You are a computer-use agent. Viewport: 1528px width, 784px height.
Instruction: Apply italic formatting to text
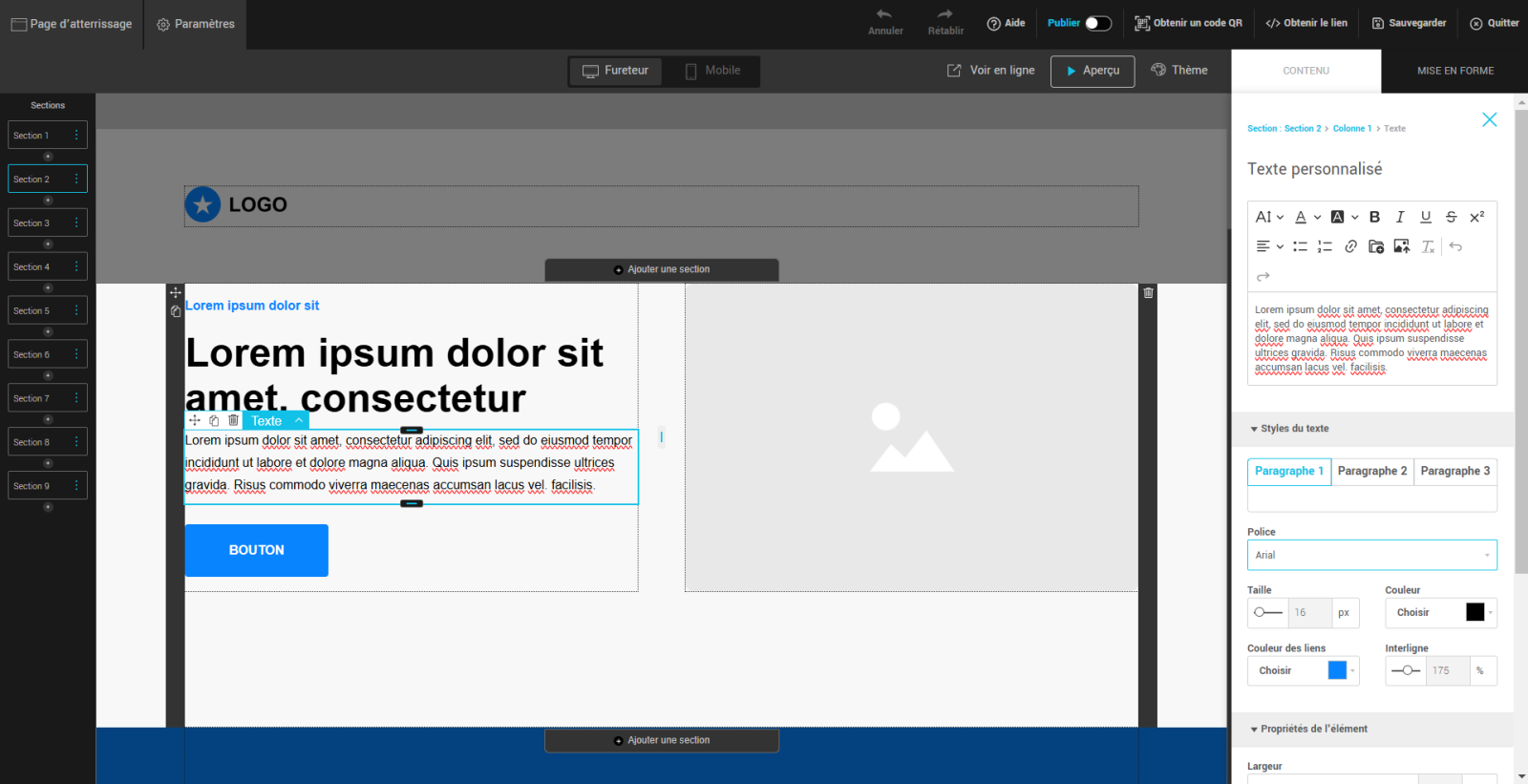[1400, 217]
